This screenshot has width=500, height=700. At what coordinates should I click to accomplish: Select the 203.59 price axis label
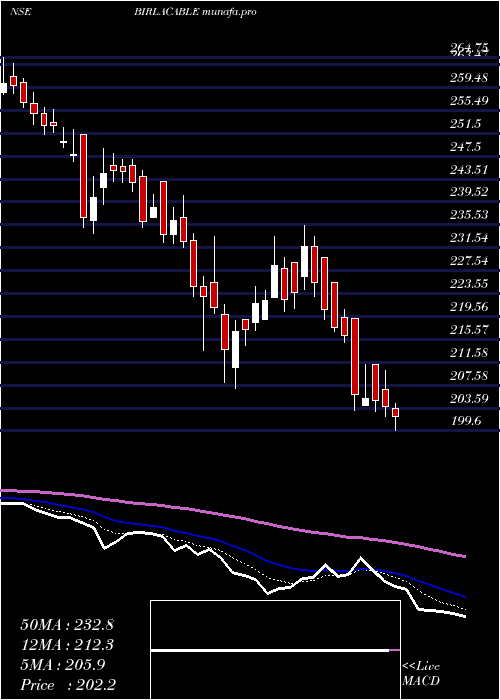coord(468,398)
